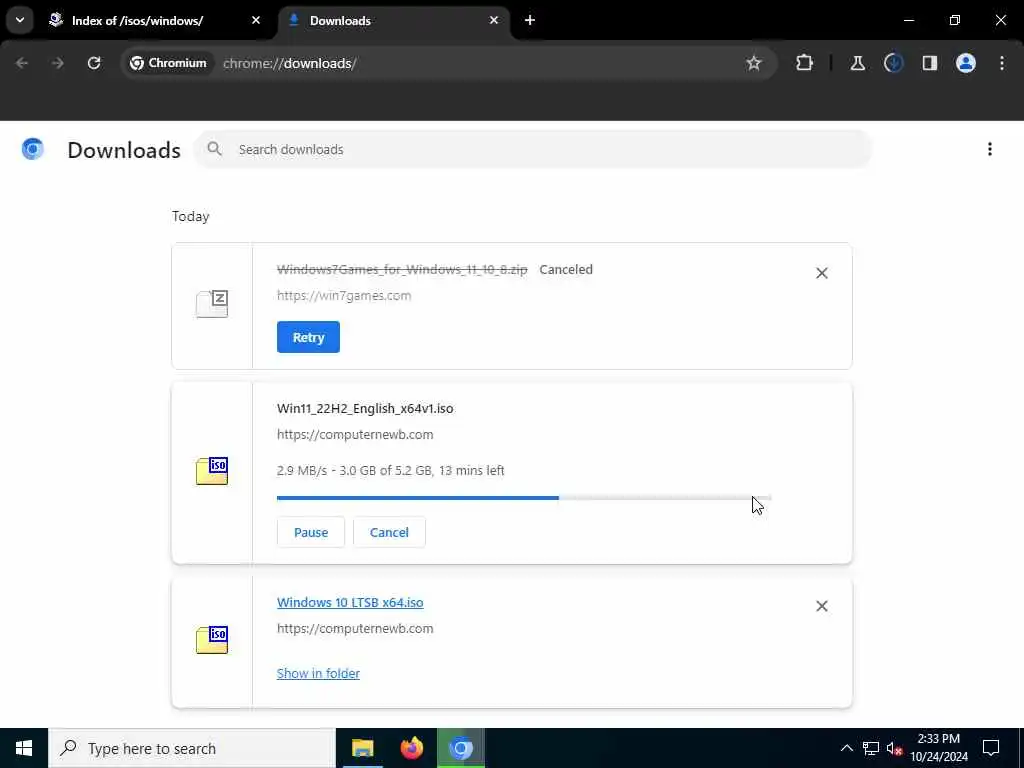
Task: Retry the Windows7Games zip download
Action: click(x=308, y=337)
